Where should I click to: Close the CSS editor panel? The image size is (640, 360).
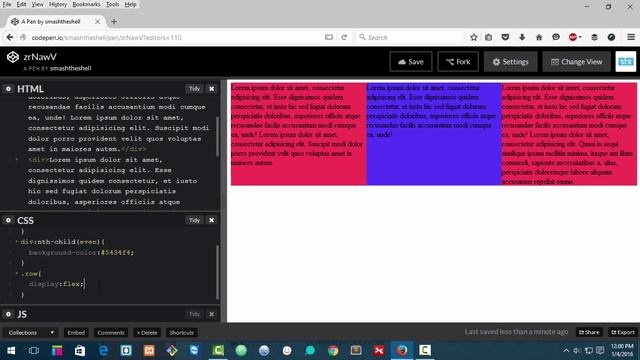pyautogui.click(x=211, y=220)
